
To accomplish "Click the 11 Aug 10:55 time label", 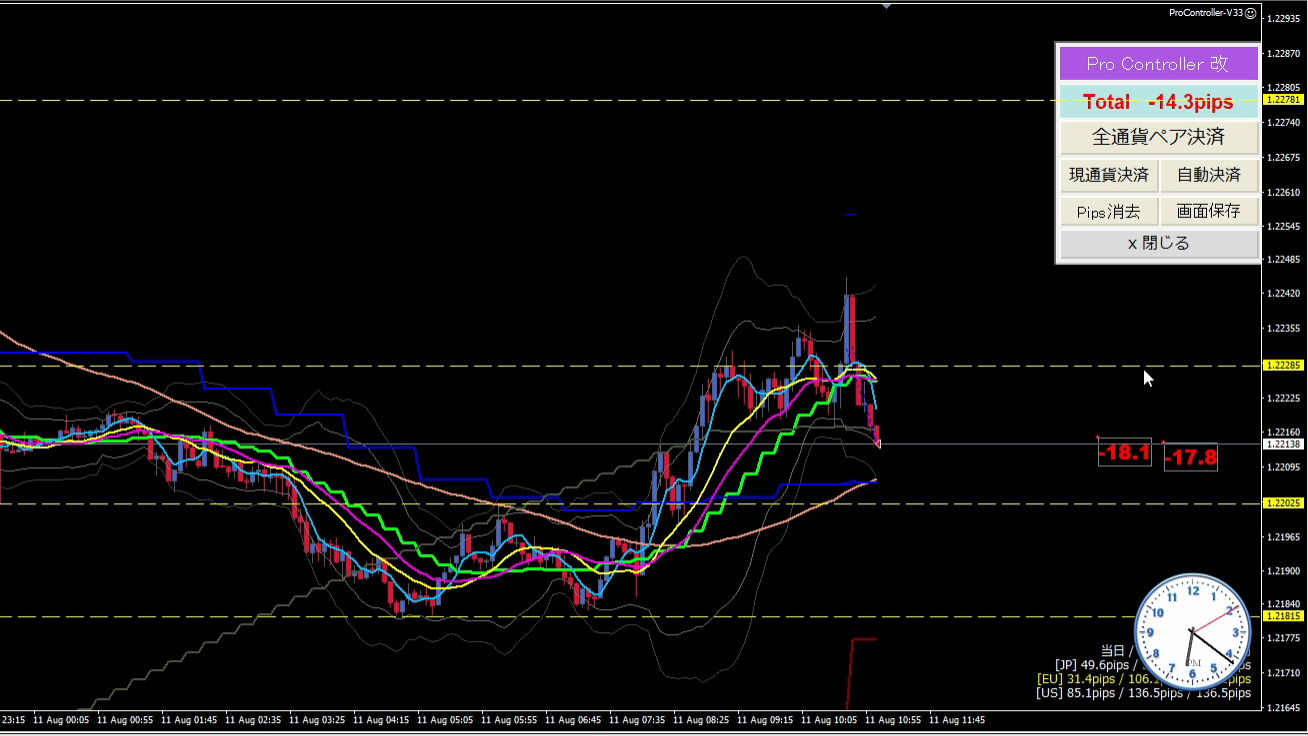I will (x=894, y=720).
